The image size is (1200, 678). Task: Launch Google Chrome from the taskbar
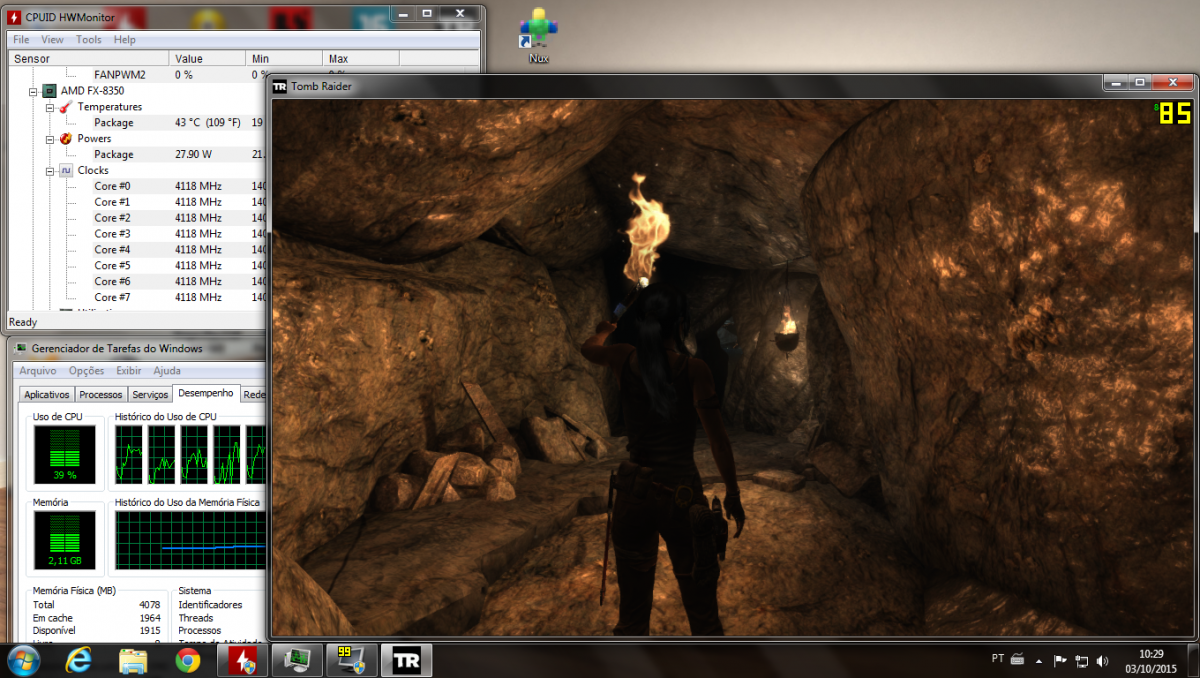tap(187, 660)
